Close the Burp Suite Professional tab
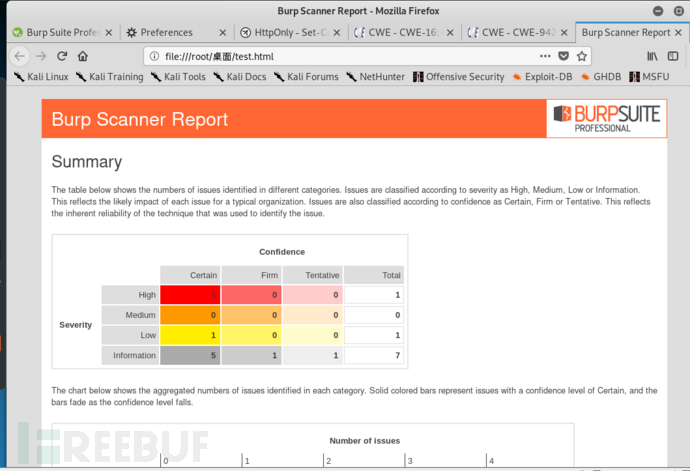Image resolution: width=690 pixels, height=471 pixels. 109,33
